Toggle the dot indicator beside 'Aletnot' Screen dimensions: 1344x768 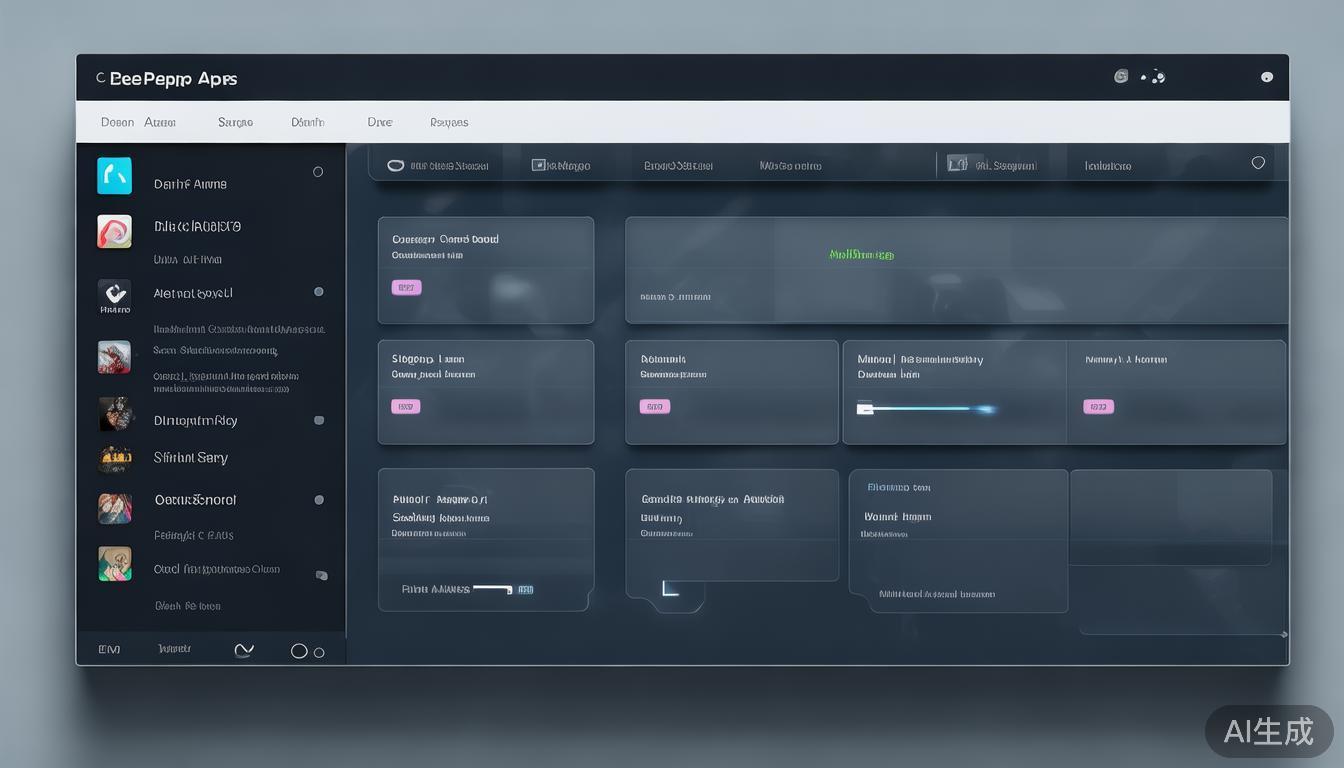coord(319,292)
